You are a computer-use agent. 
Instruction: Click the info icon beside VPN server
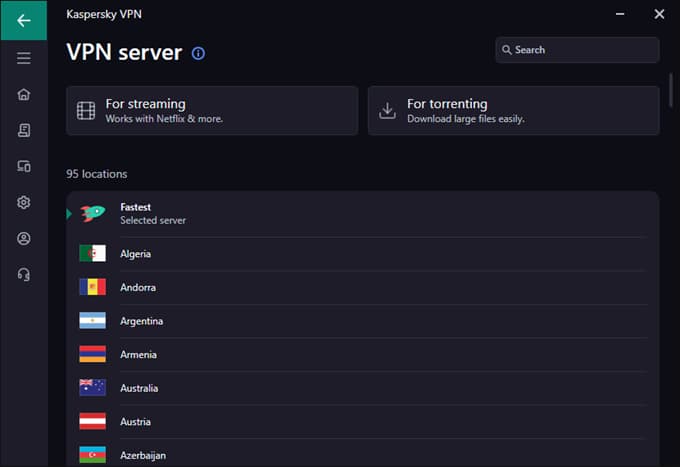tap(198, 53)
